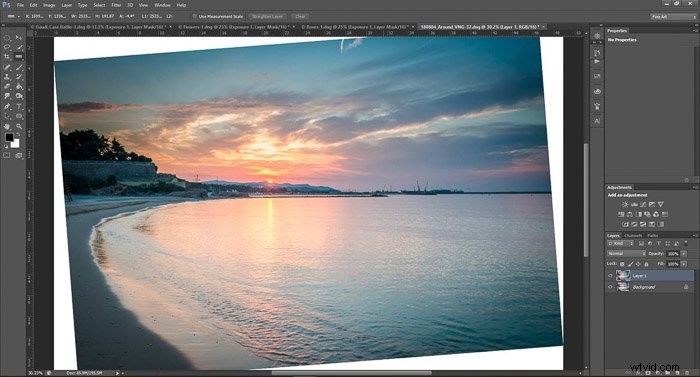Turn layer filtering switch on or off
700x377 pixels.
click(x=686, y=244)
